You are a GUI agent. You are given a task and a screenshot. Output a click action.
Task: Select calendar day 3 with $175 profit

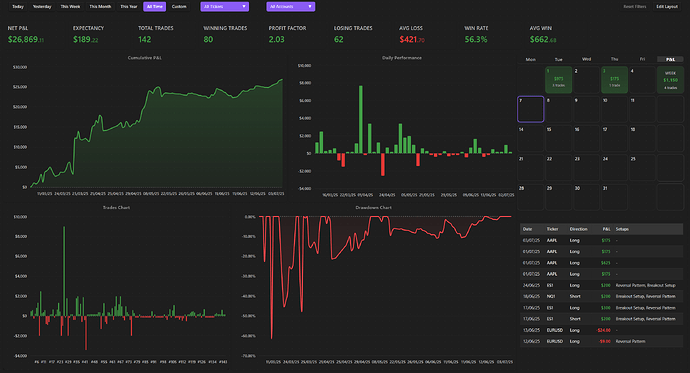(x=614, y=80)
